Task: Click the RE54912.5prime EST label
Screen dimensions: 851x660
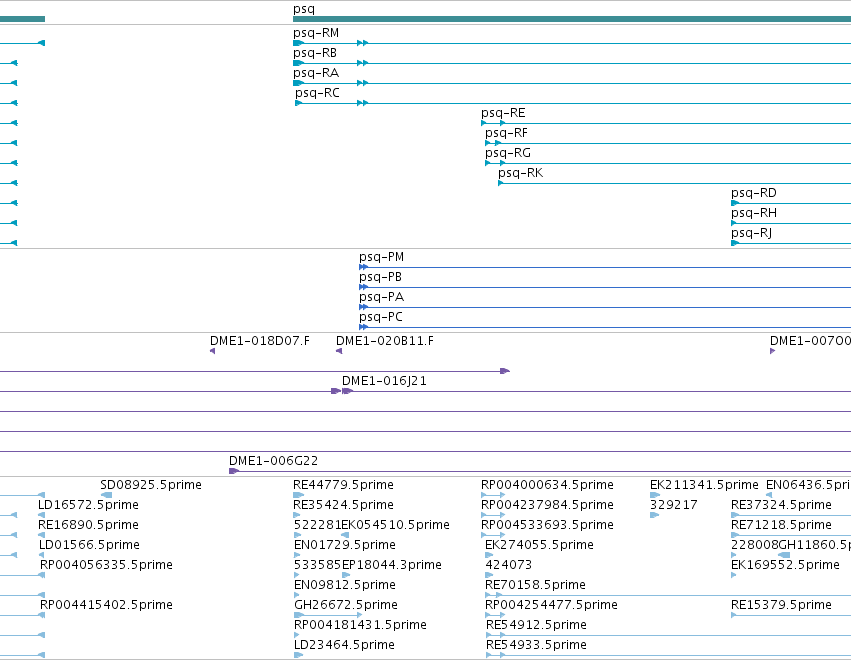Action: coord(536,625)
